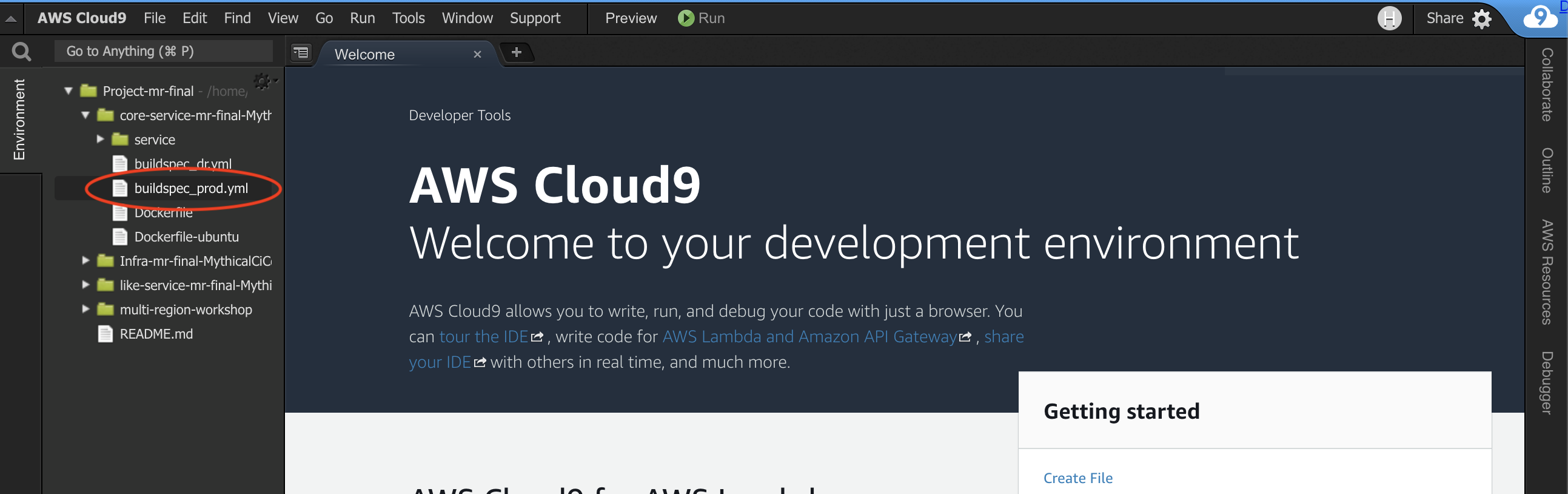Viewport: 1568px width, 494px height.
Task: Add a new tab with plus button
Action: coord(516,52)
